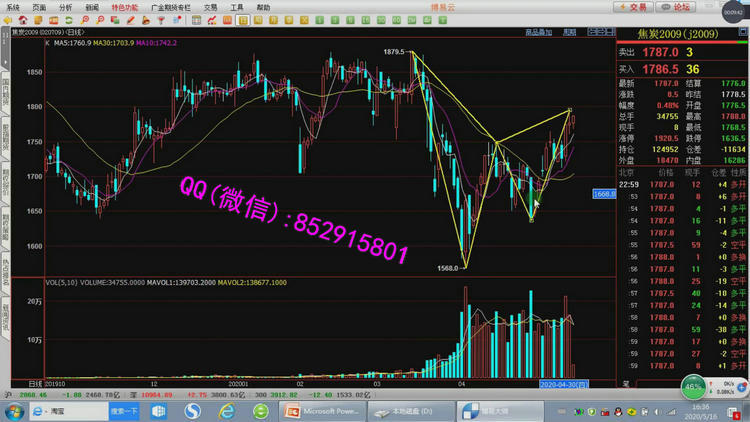Click the 商品叠加 link above chart

(538, 32)
